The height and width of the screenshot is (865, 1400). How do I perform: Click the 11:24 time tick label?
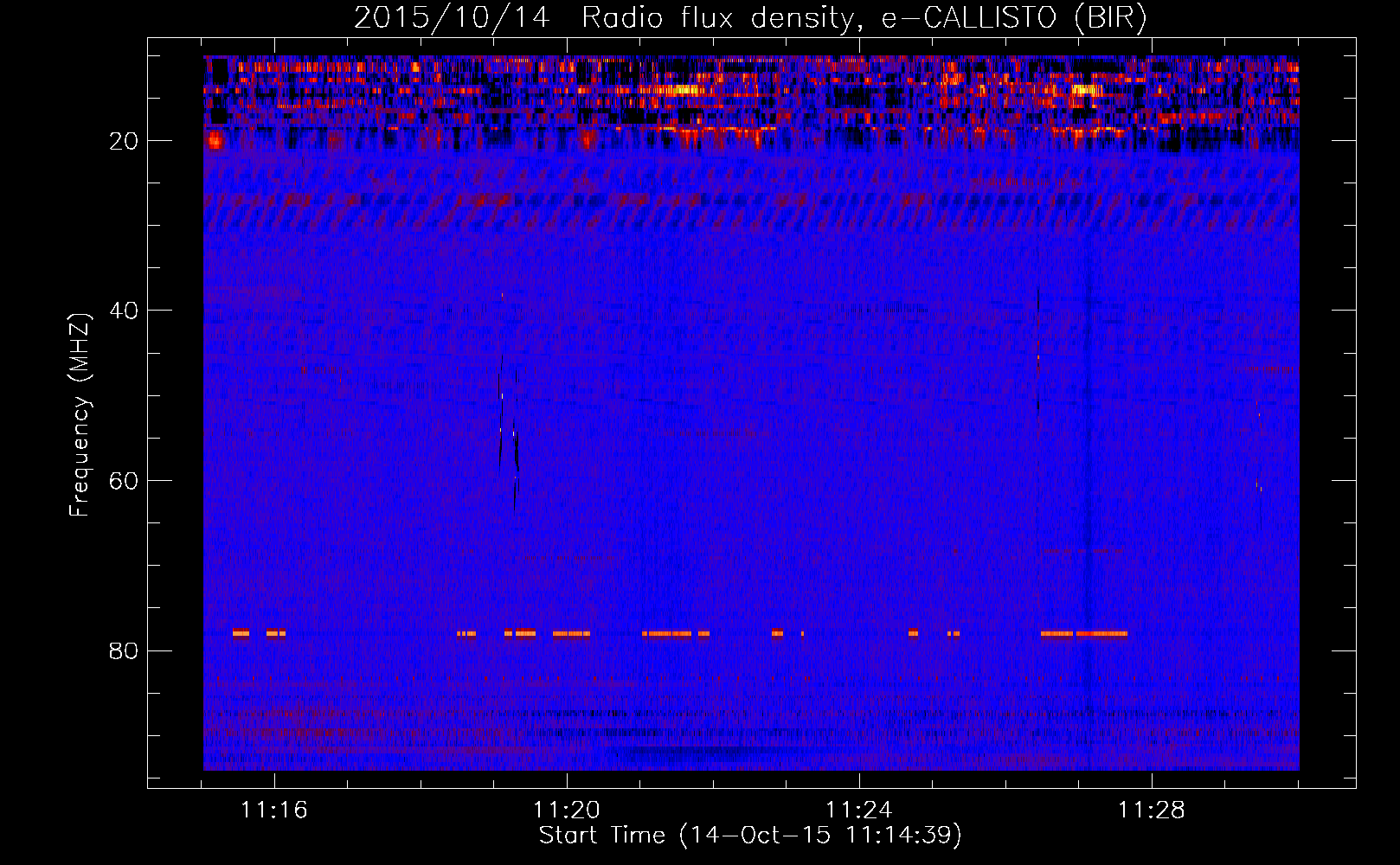pos(859,811)
